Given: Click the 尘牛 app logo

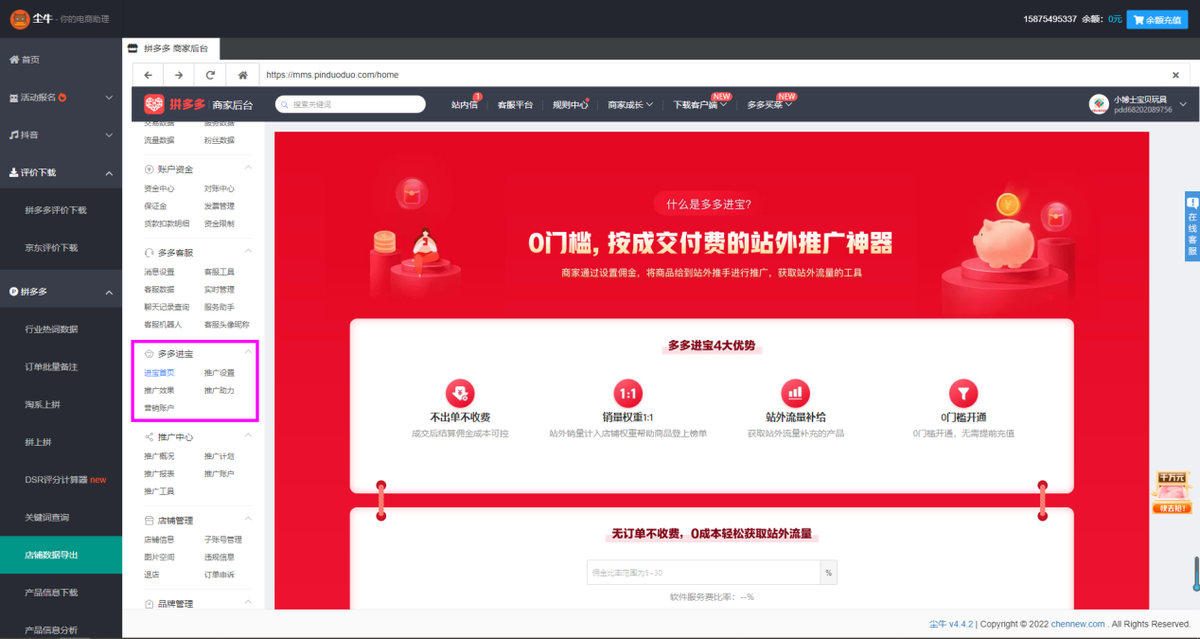Looking at the screenshot, I should (20, 18).
